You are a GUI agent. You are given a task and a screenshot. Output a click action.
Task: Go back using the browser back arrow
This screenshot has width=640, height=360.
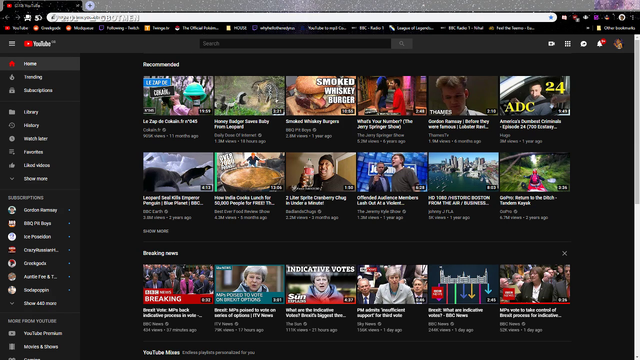point(7,18)
